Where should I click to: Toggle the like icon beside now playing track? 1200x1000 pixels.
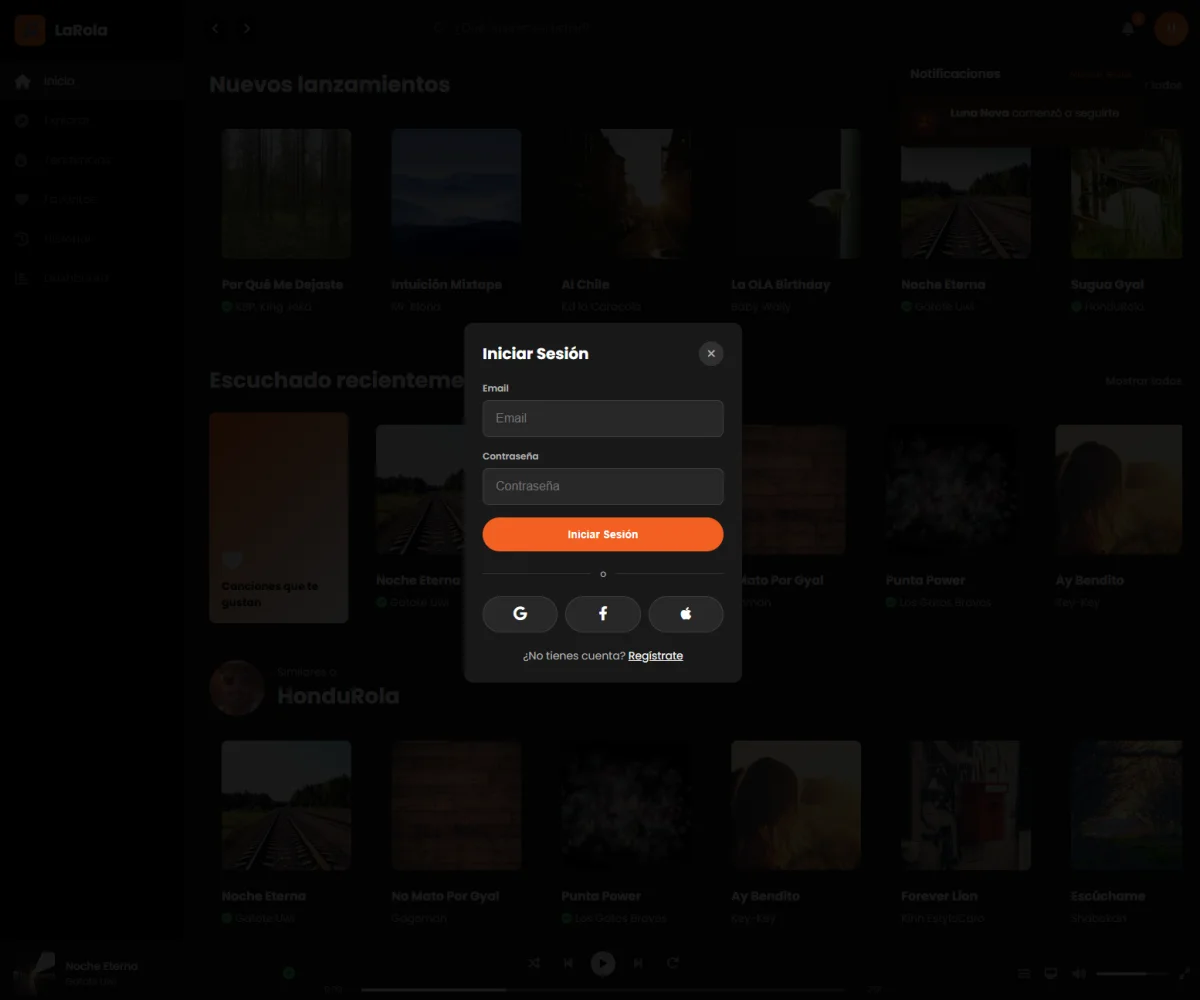(x=289, y=973)
